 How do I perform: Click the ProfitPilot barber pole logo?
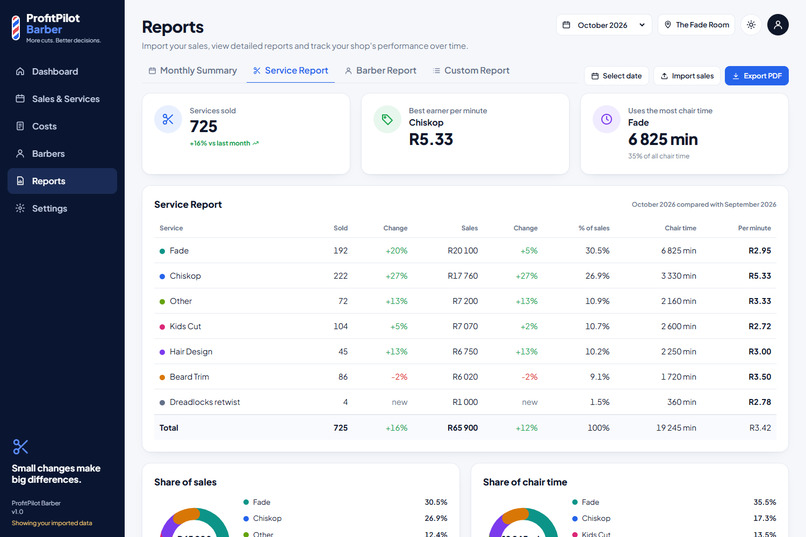(16, 28)
